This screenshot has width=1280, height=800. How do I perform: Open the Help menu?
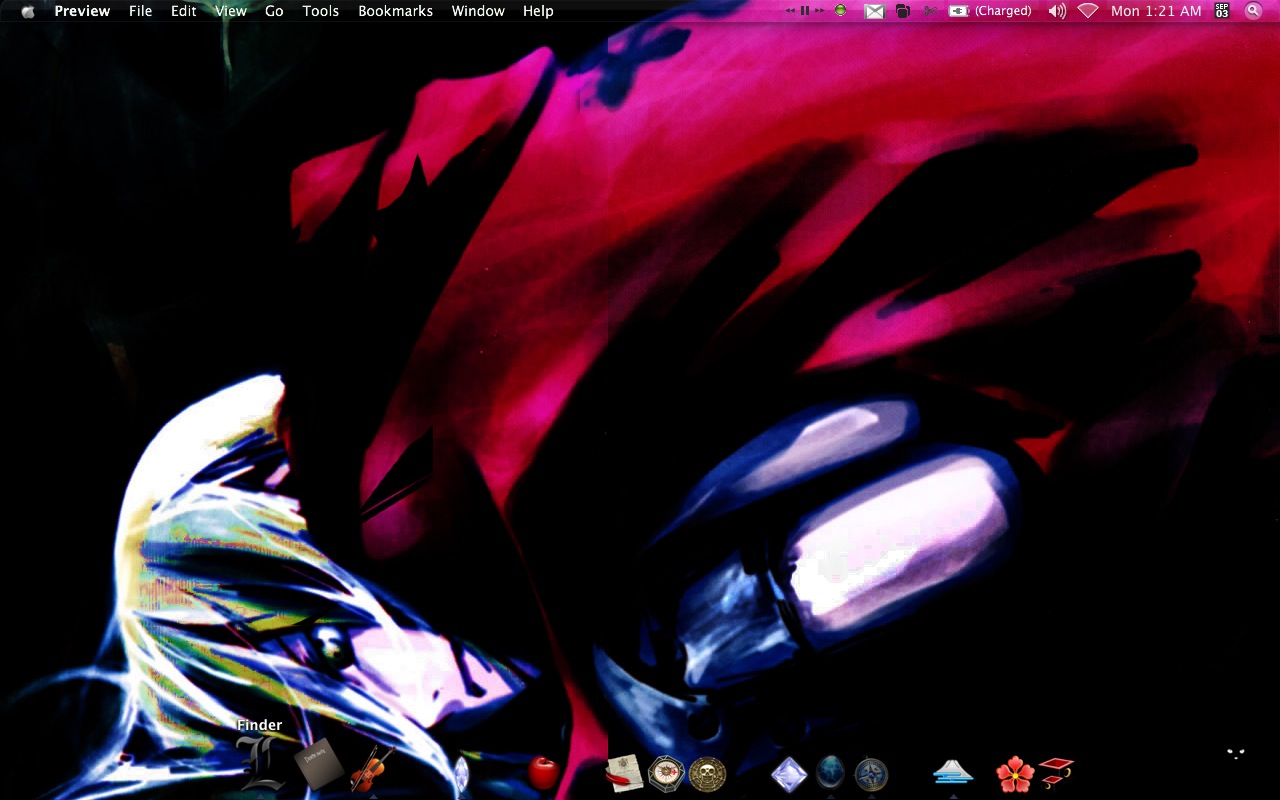click(x=538, y=11)
